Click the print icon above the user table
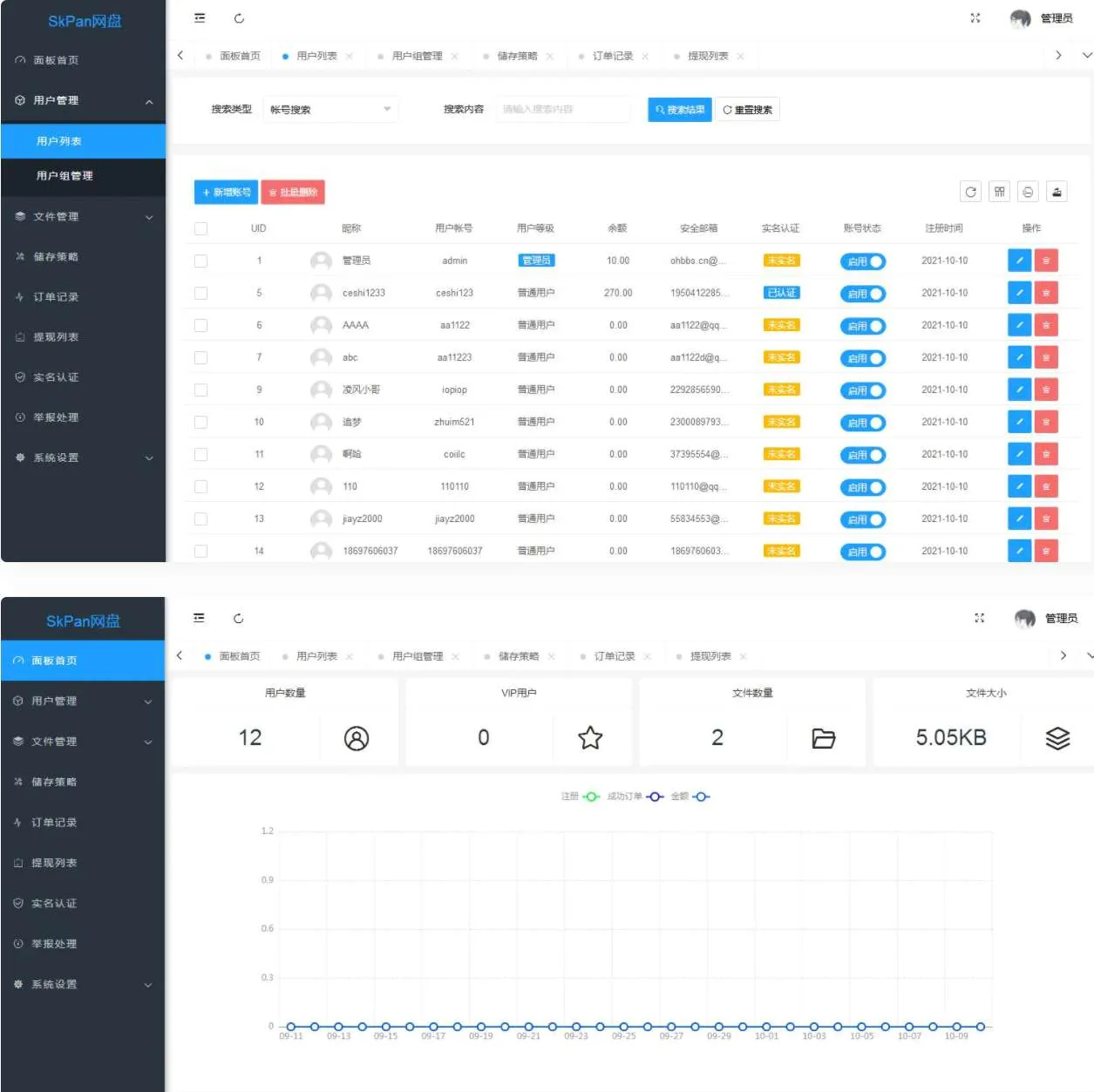Viewport: 1094px width, 1092px height. pos(1028,192)
